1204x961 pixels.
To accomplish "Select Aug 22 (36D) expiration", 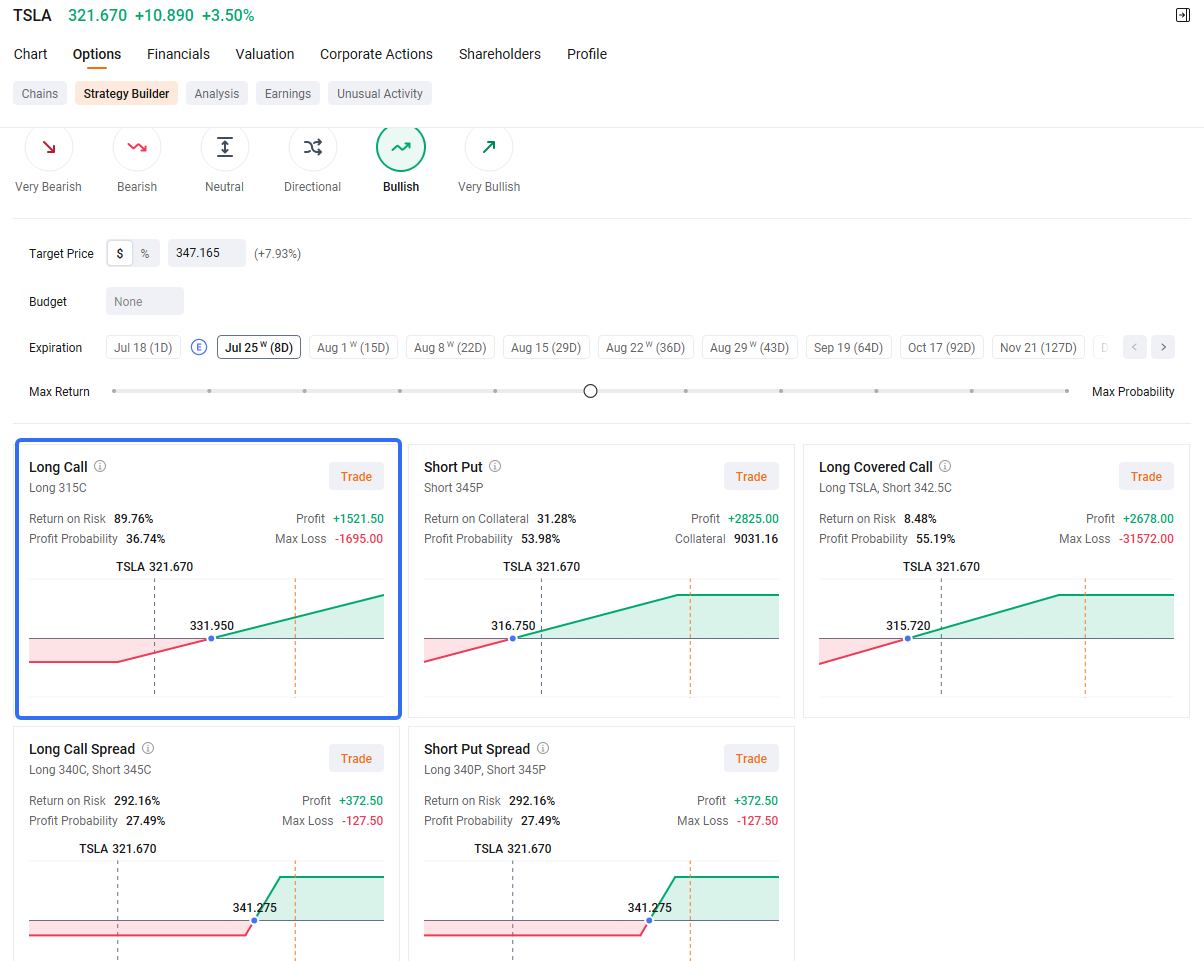I will coord(646,348).
